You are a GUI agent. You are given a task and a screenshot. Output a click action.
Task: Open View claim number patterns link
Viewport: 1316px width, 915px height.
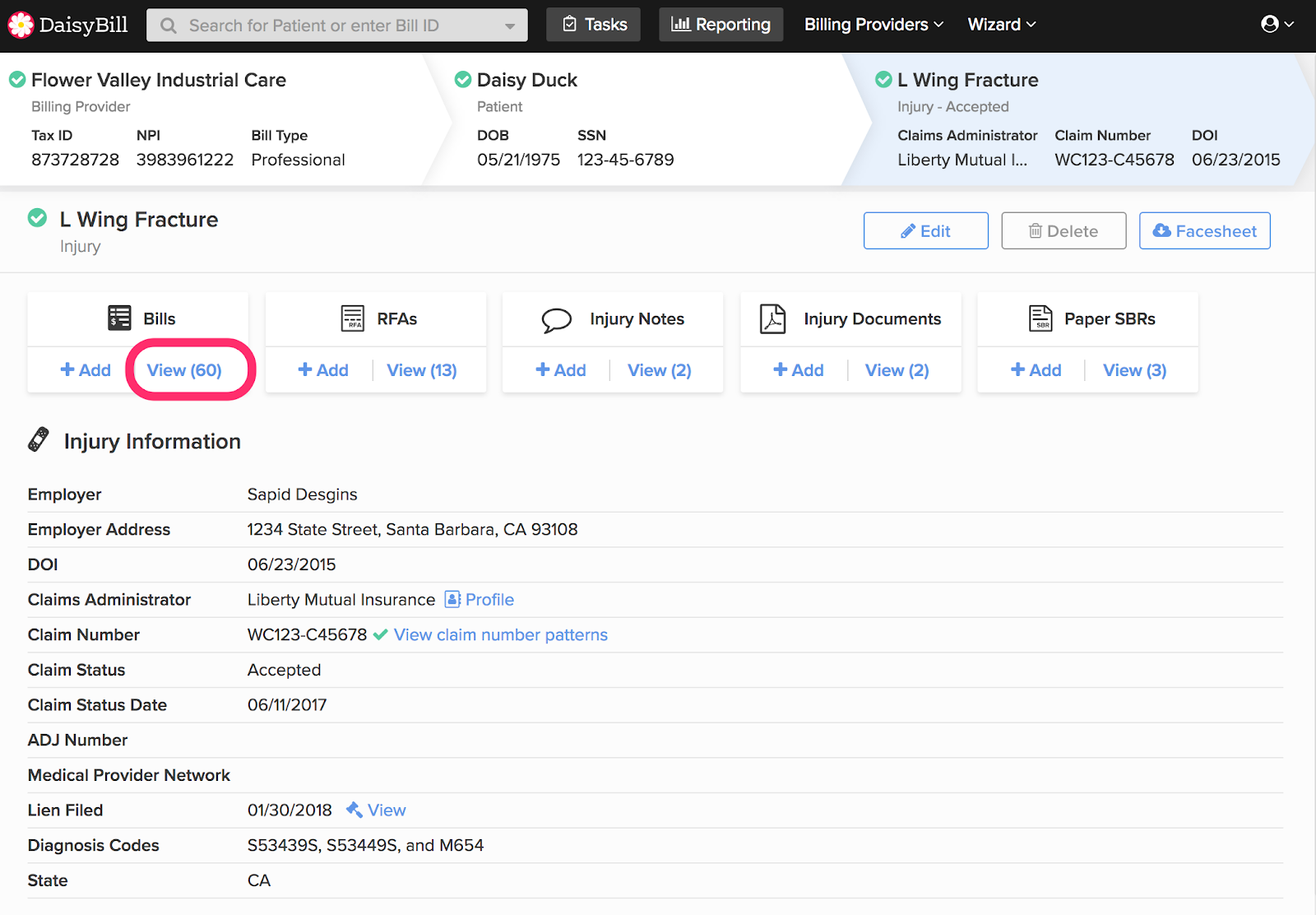point(501,634)
